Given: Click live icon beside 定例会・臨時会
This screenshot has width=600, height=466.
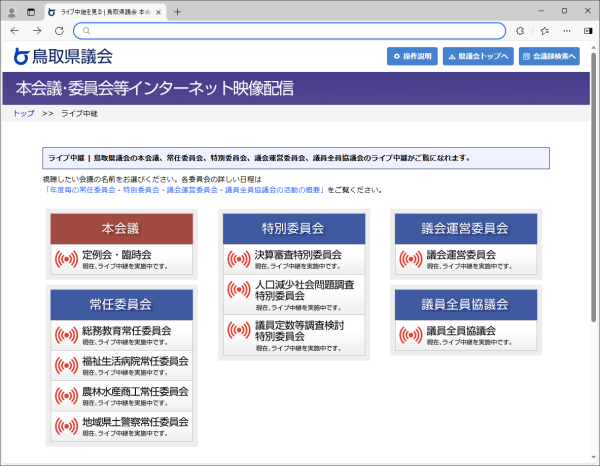Looking at the screenshot, I should [67, 259].
